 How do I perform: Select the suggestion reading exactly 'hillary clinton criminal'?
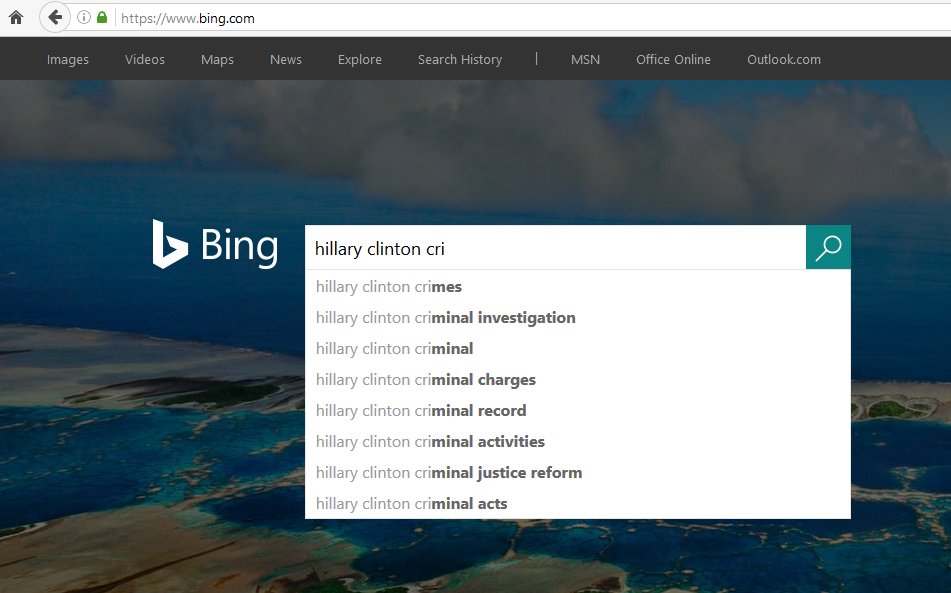(578, 349)
